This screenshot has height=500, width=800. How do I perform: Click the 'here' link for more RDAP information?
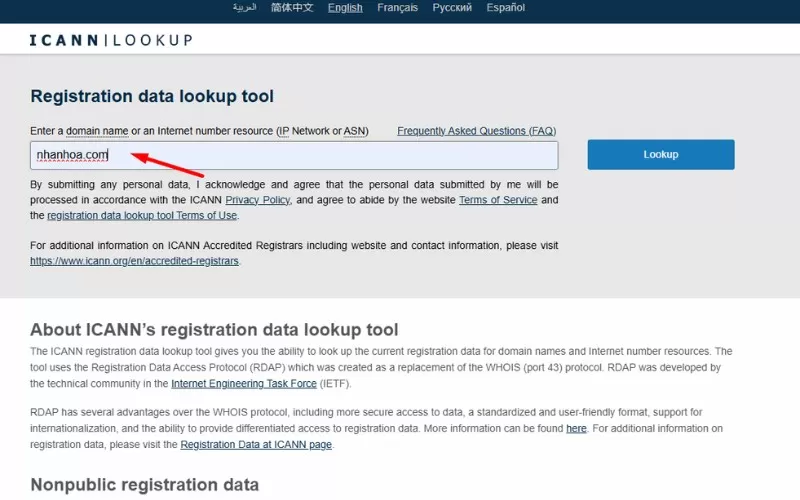[576, 428]
